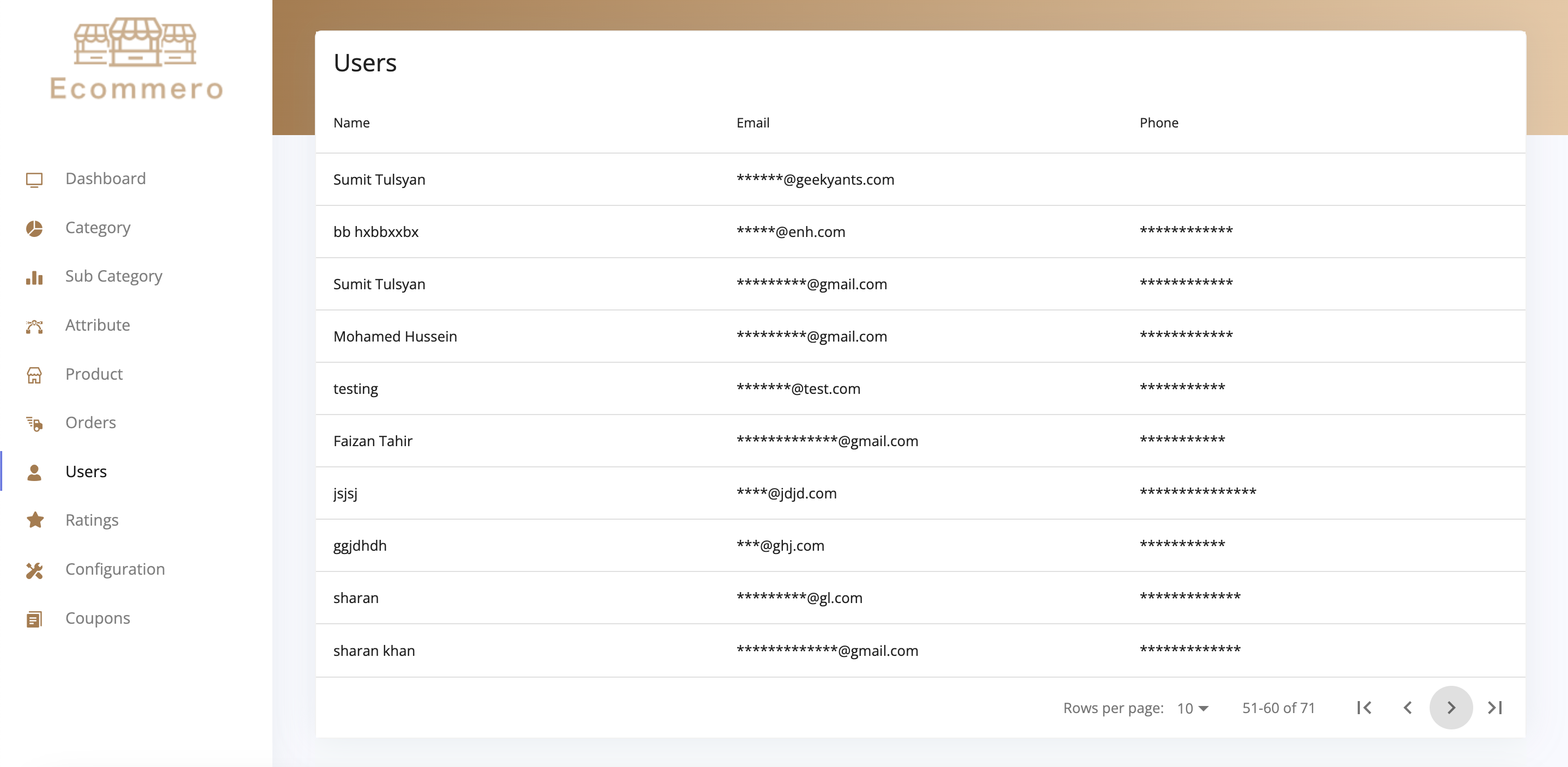Viewport: 1568px width, 767px height.
Task: Click the Ratings star icon
Action: (x=35, y=520)
